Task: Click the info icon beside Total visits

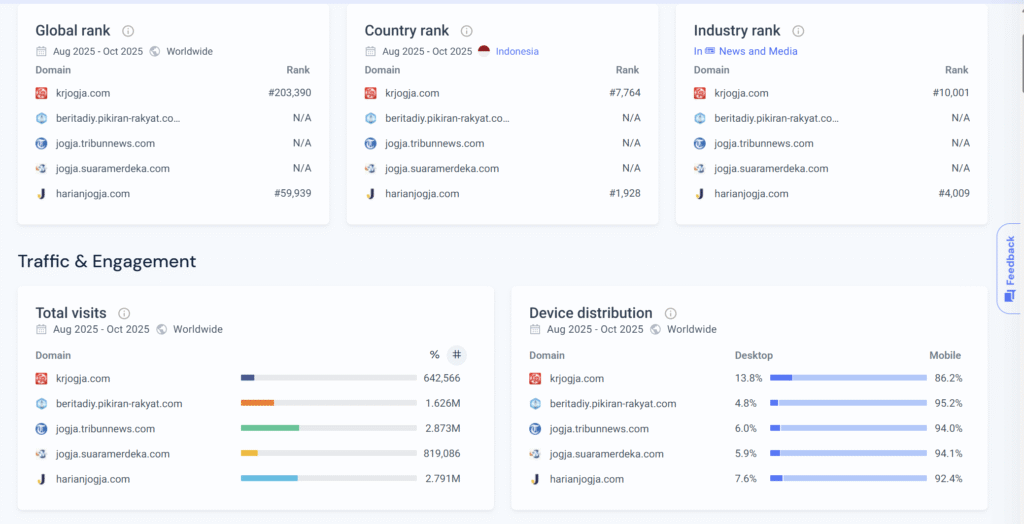Action: click(x=124, y=313)
